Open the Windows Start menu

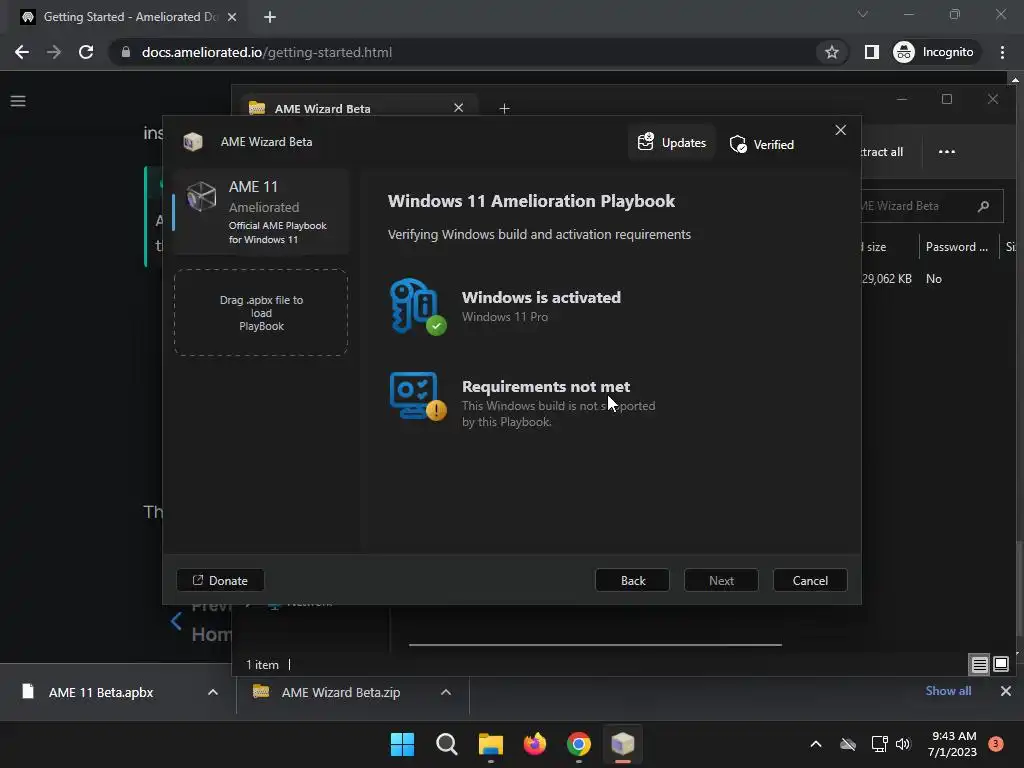coord(402,744)
